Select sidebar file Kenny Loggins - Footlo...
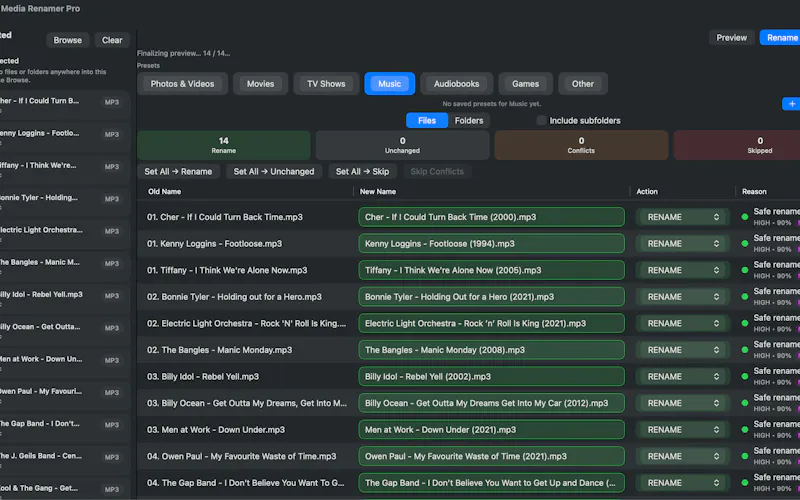 (x=64, y=137)
